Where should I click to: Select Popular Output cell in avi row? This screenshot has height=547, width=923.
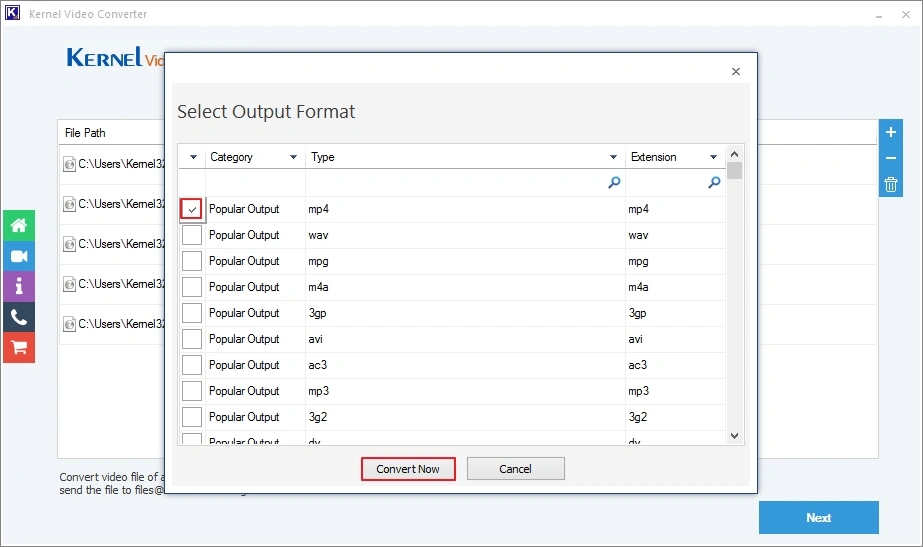coord(255,339)
